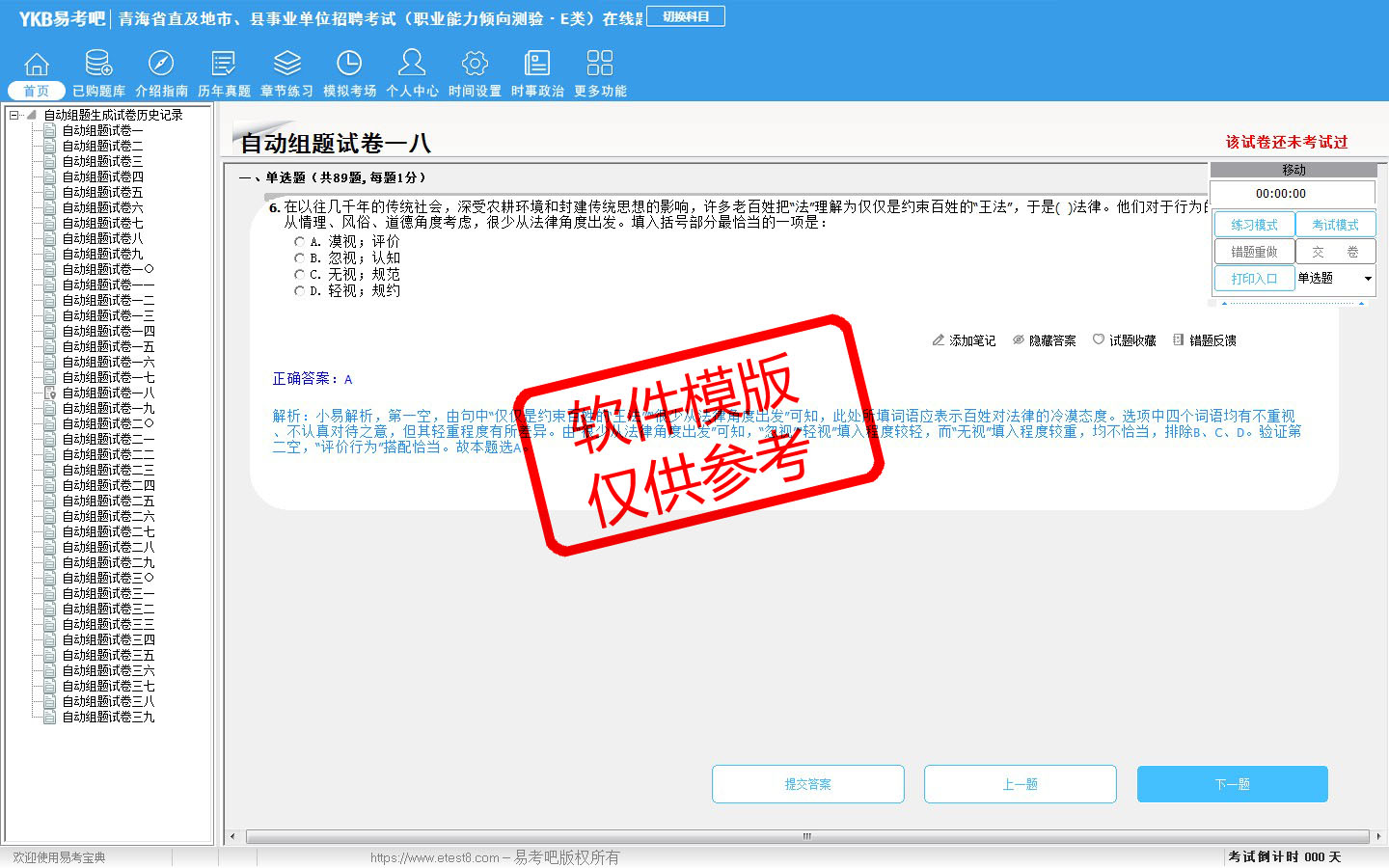Open the 单选题 question type dropdown
The image size is (1389, 868).
point(1367,279)
